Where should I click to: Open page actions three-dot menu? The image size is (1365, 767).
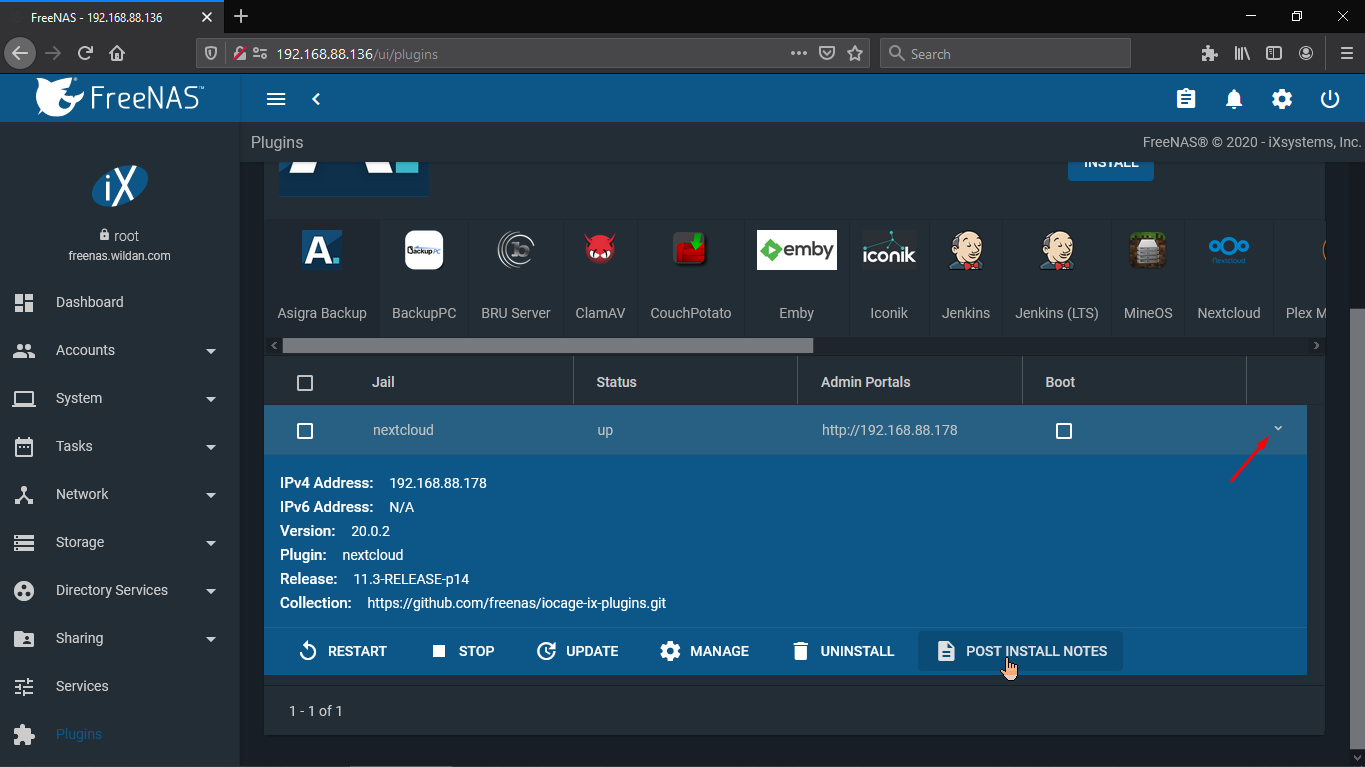(799, 54)
